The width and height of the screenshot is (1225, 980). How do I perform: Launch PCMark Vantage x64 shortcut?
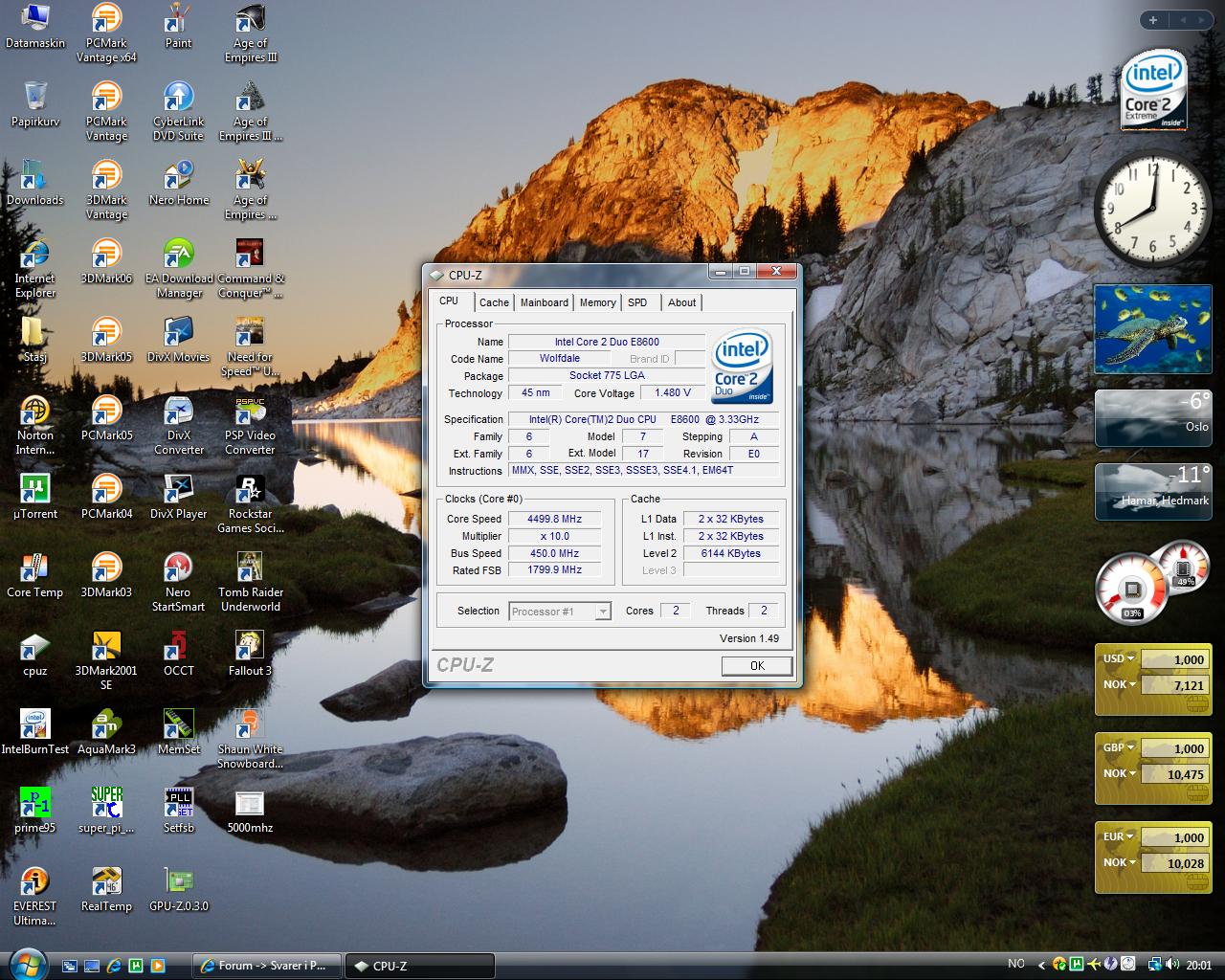pos(106,33)
